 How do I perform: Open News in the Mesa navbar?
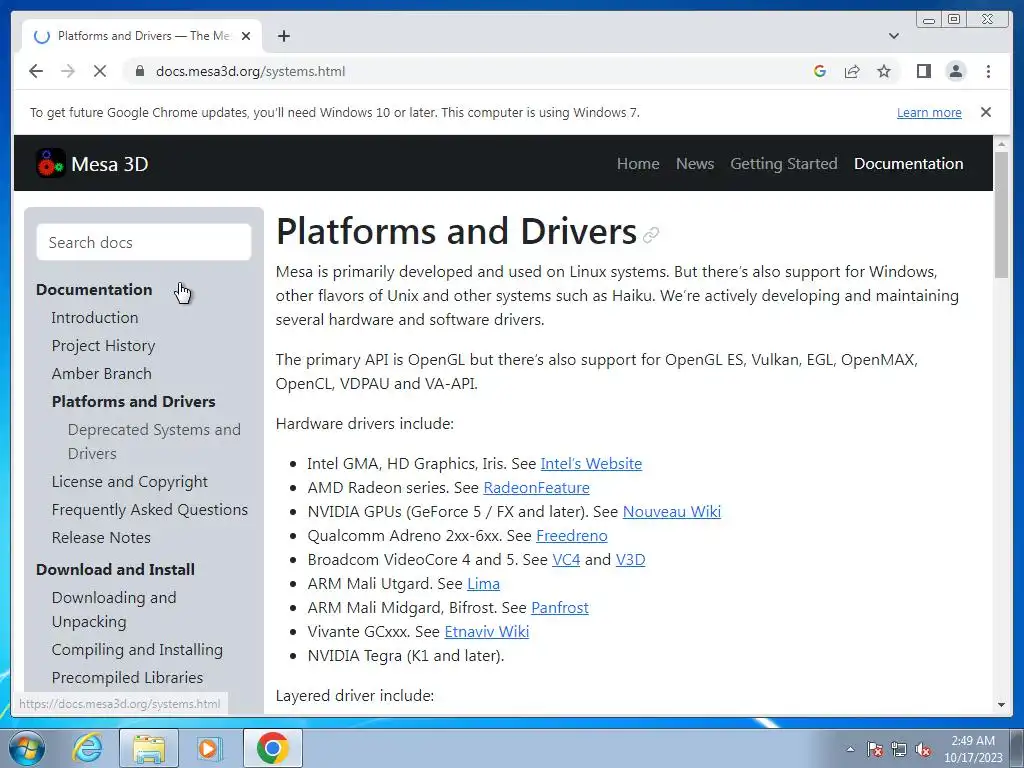(x=695, y=163)
